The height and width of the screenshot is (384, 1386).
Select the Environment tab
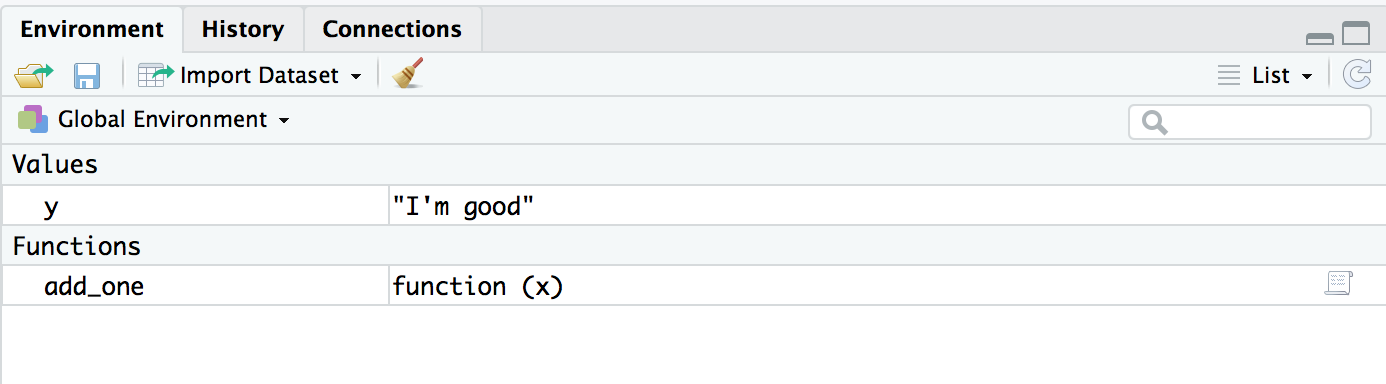click(92, 29)
